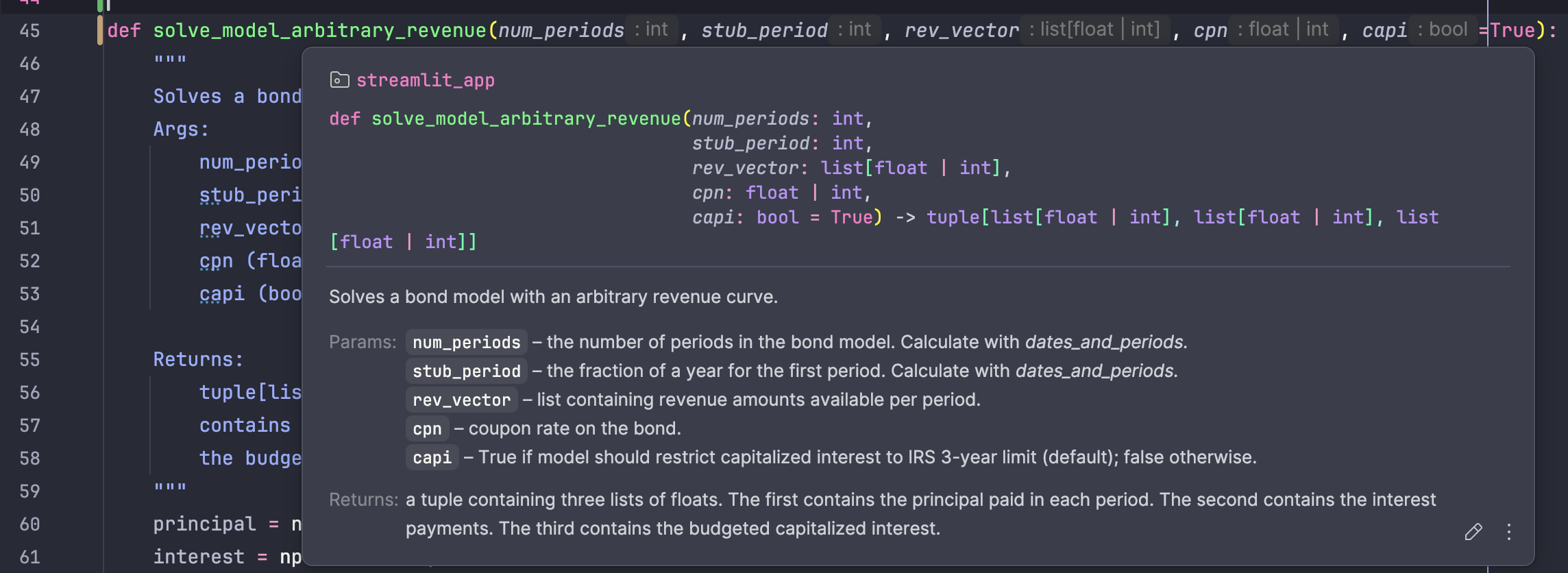The image size is (1568, 573).
Task: Click rev_vector parameter in editor line 45
Action: click(961, 30)
